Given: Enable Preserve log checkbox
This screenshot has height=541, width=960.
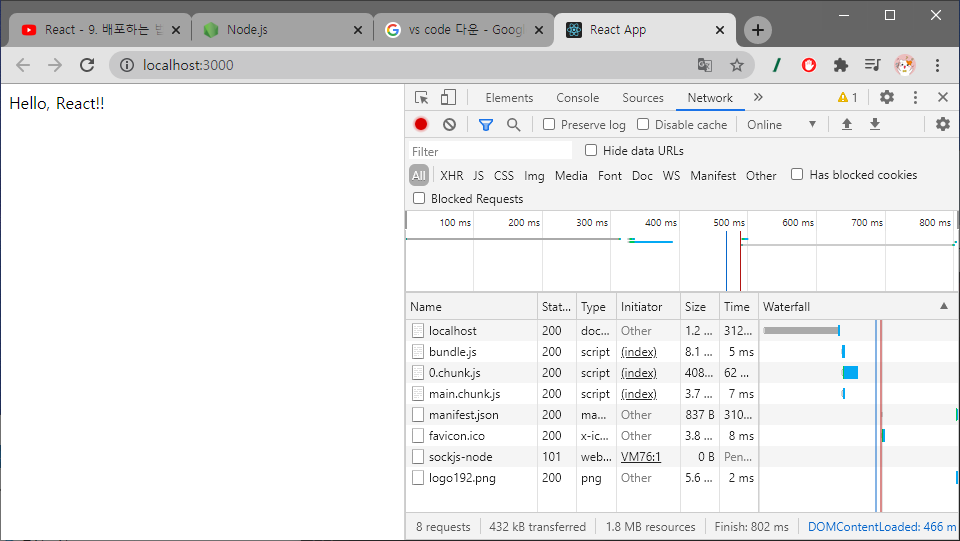Looking at the screenshot, I should [549, 124].
